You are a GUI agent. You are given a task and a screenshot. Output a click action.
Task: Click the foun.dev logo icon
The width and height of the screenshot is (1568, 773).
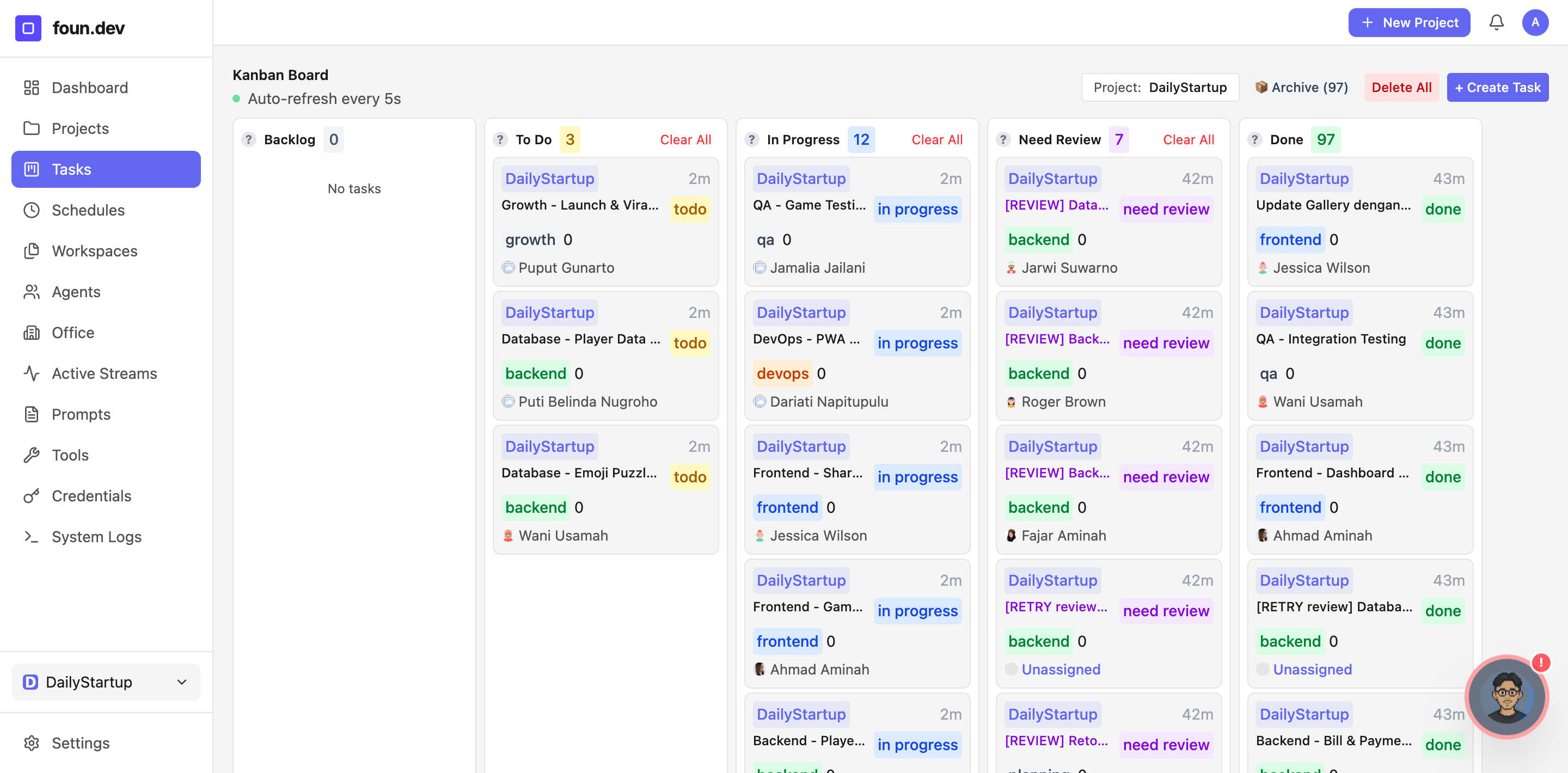click(x=28, y=28)
